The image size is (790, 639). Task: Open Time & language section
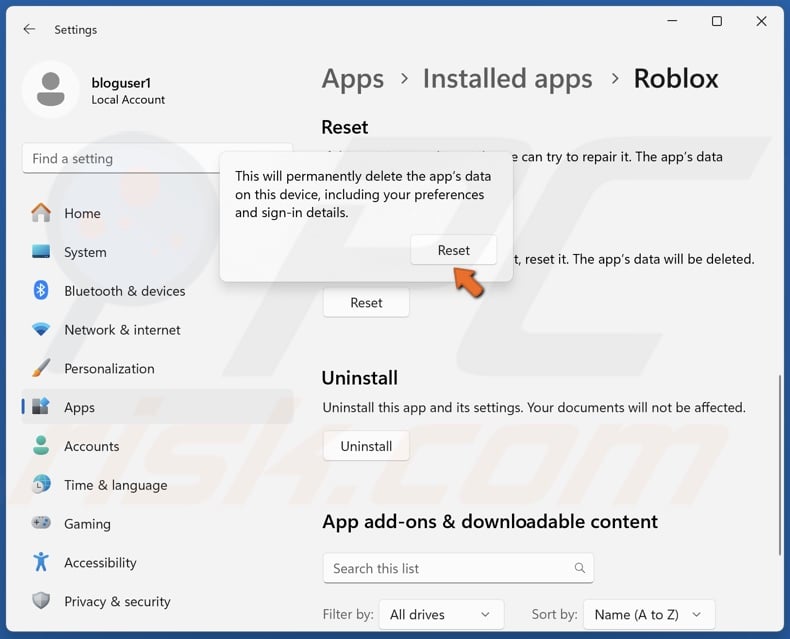point(115,485)
